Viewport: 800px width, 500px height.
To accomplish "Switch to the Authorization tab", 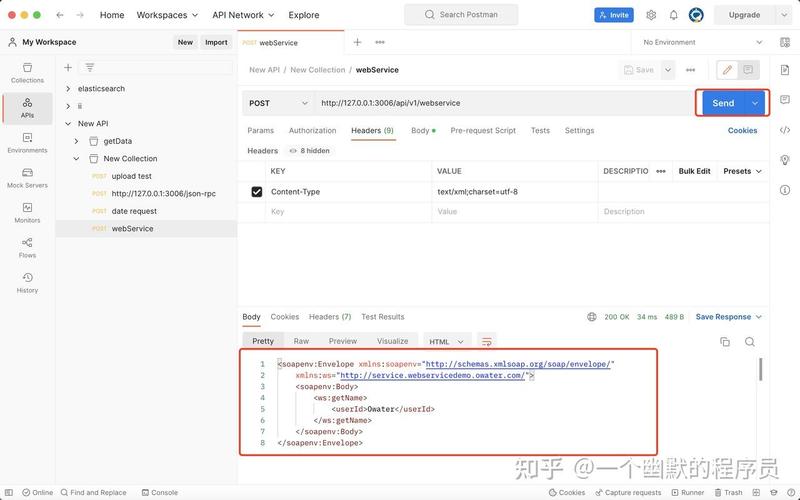I will click(312, 131).
